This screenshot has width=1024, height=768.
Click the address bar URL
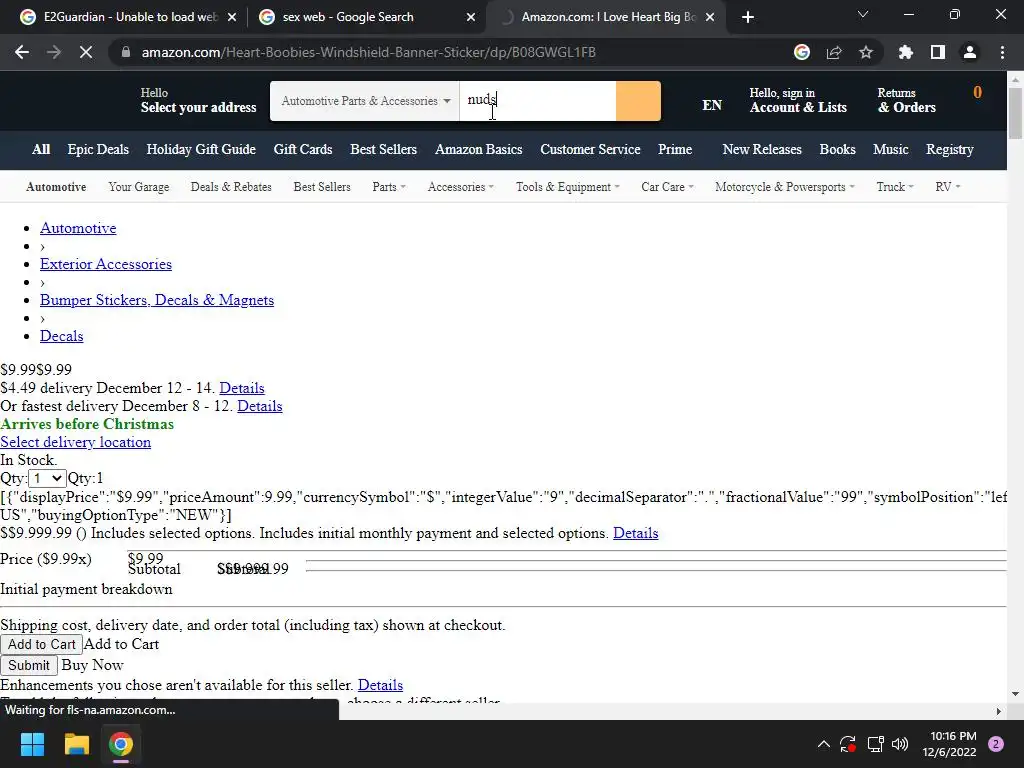click(x=368, y=52)
